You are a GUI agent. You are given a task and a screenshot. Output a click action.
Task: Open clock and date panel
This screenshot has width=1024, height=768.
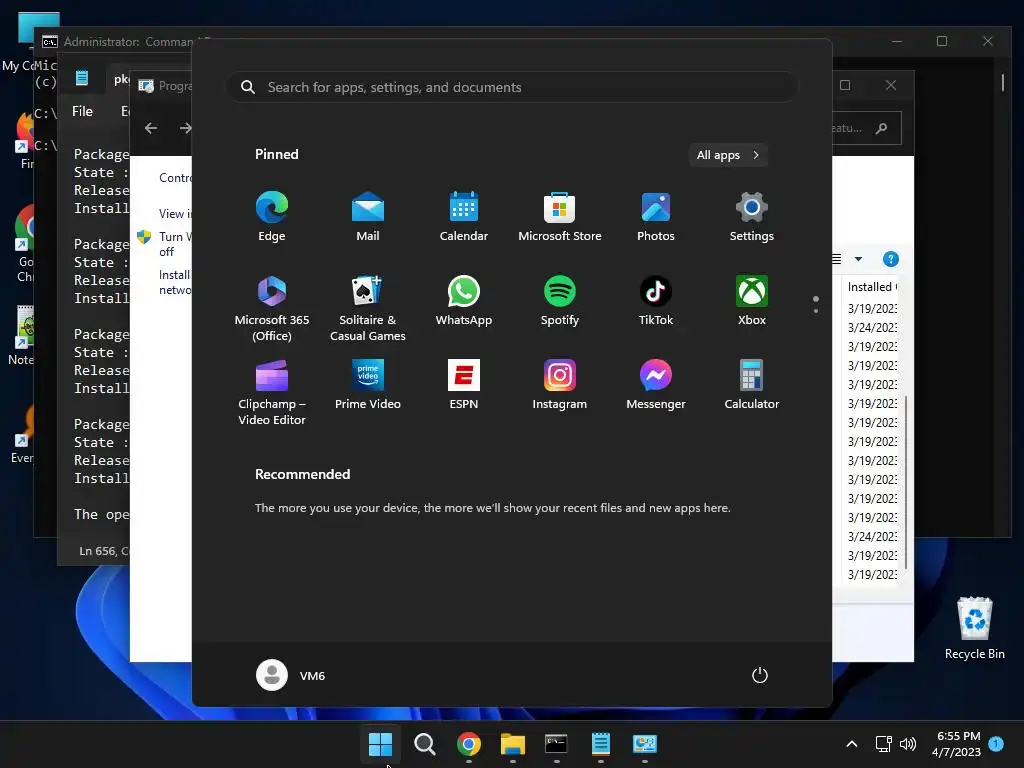pyautogui.click(x=956, y=744)
